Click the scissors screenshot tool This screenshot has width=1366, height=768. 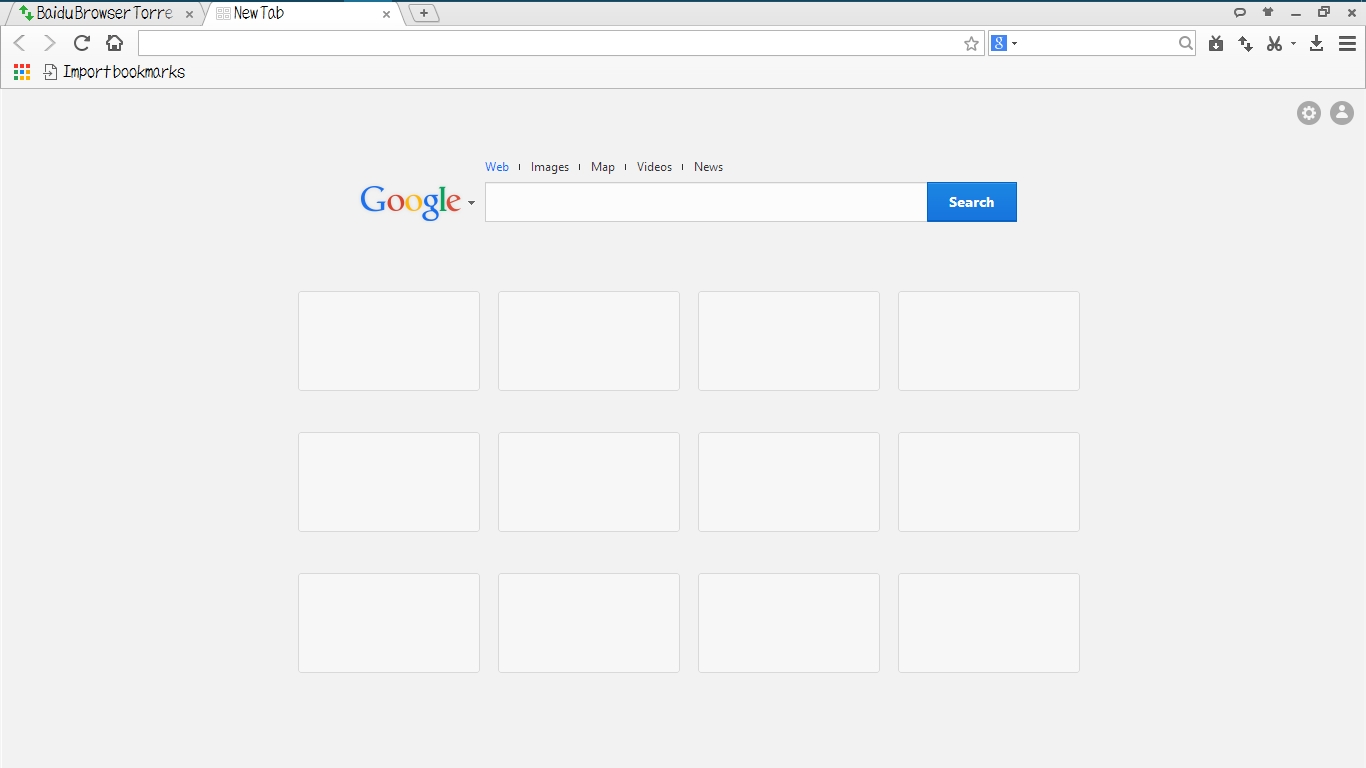(x=1274, y=43)
